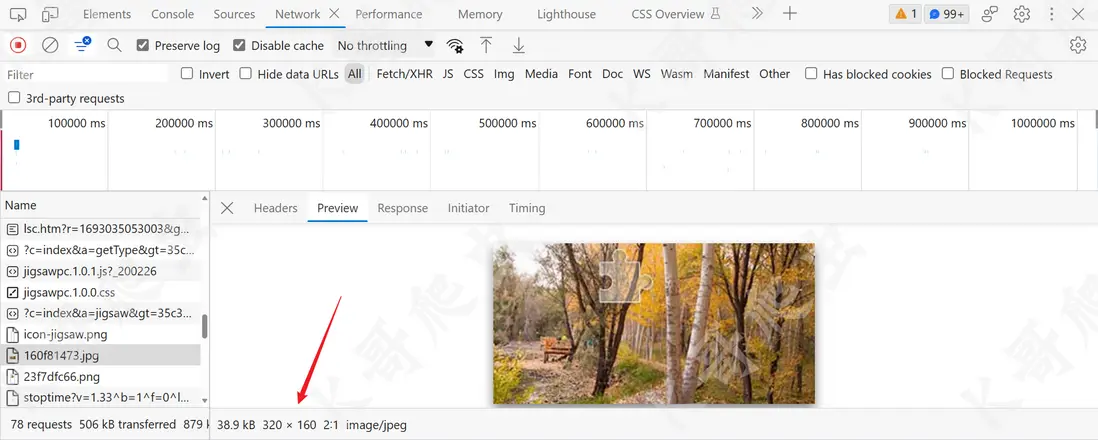Filter requests by Fetch/XHR

(x=405, y=74)
